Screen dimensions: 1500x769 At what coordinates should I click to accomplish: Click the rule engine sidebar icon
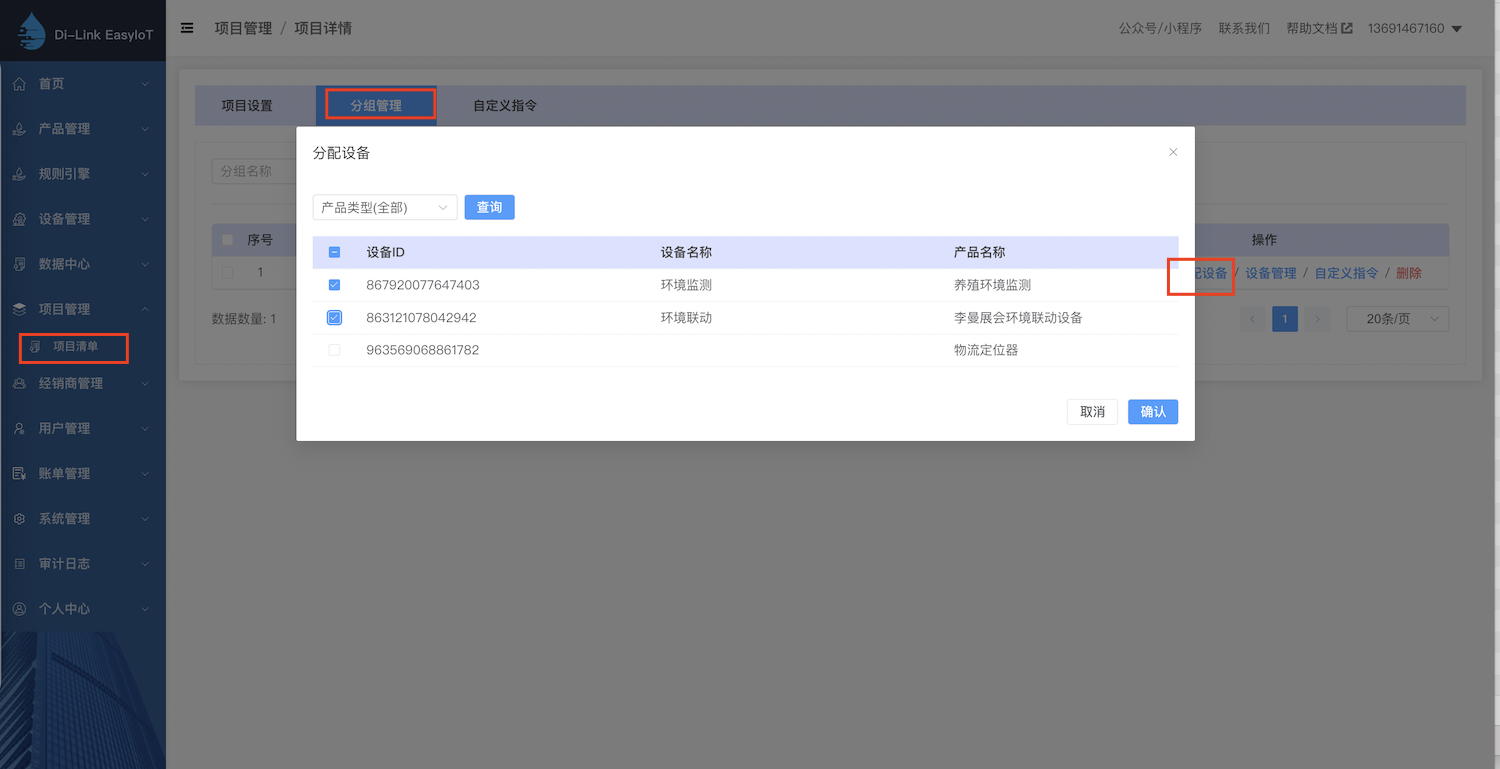pyautogui.click(x=19, y=174)
